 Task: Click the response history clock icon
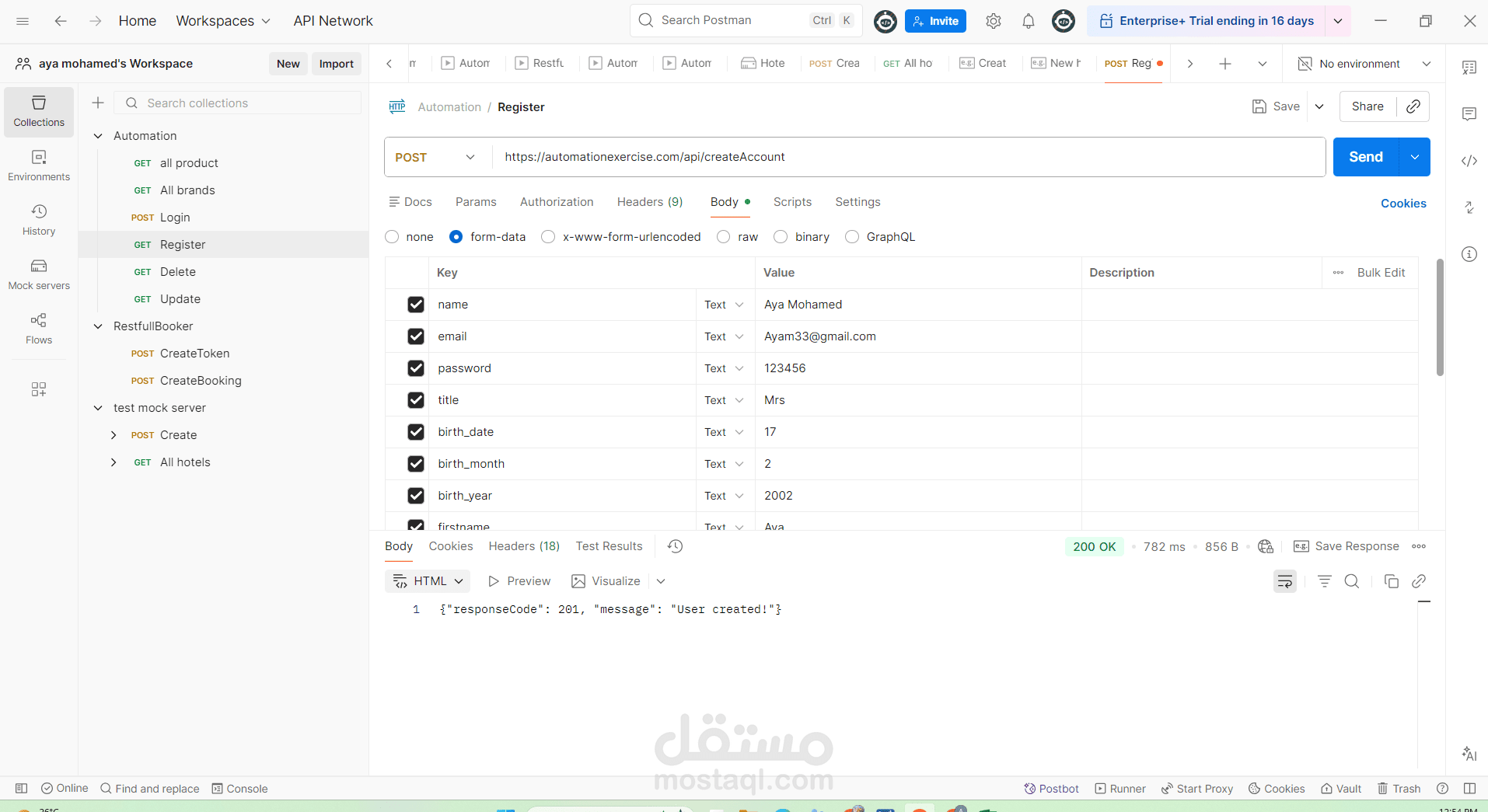coord(676,546)
